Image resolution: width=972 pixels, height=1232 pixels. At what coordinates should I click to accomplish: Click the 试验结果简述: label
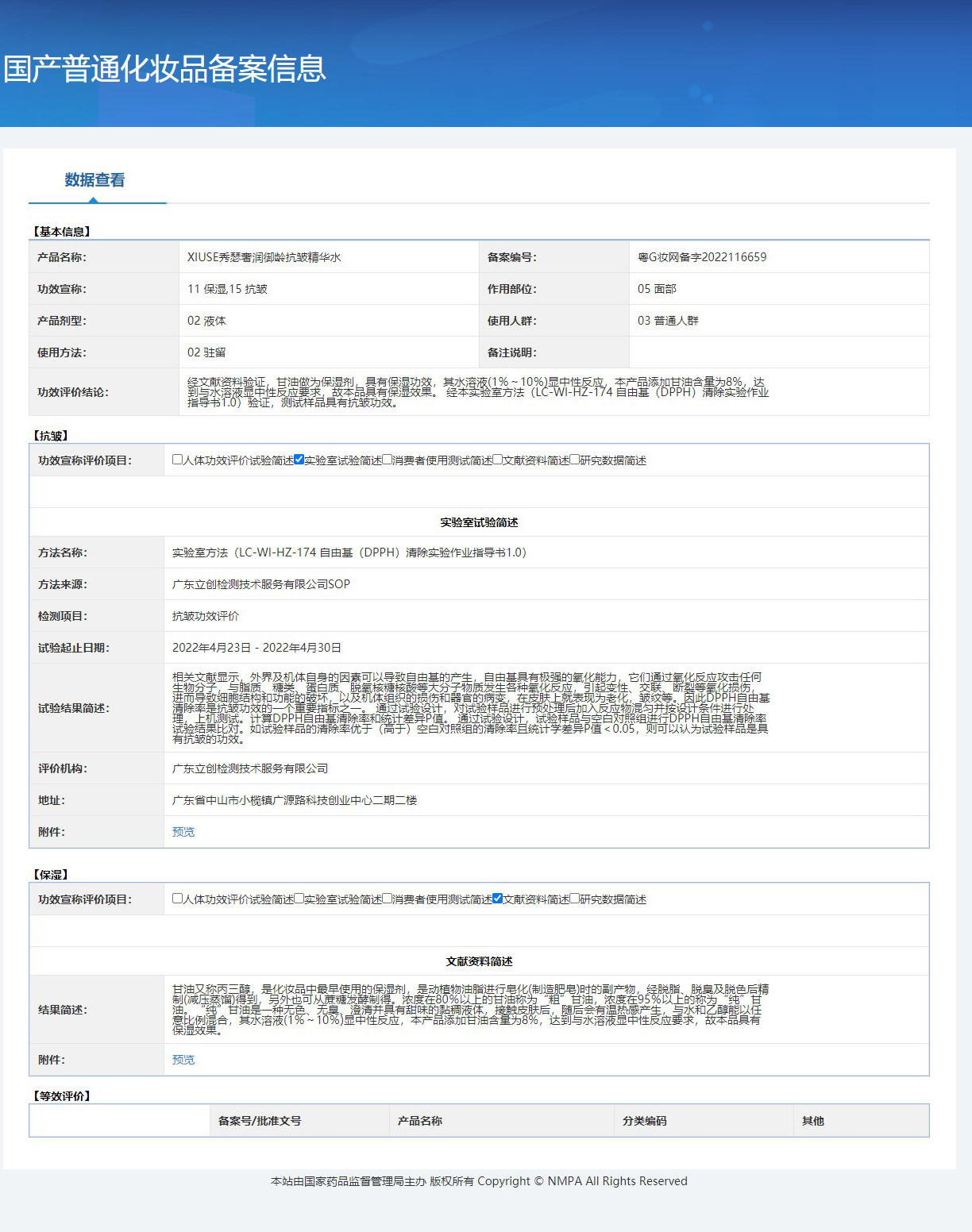[74, 708]
